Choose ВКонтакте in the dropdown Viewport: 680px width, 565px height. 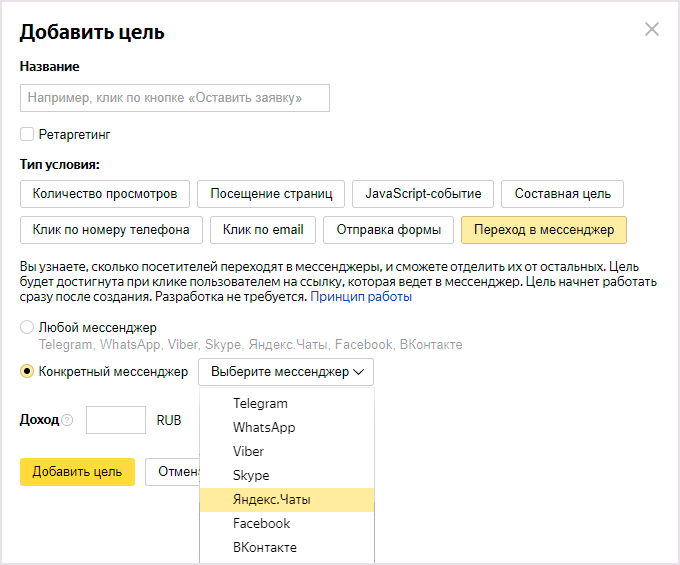[x=264, y=548]
